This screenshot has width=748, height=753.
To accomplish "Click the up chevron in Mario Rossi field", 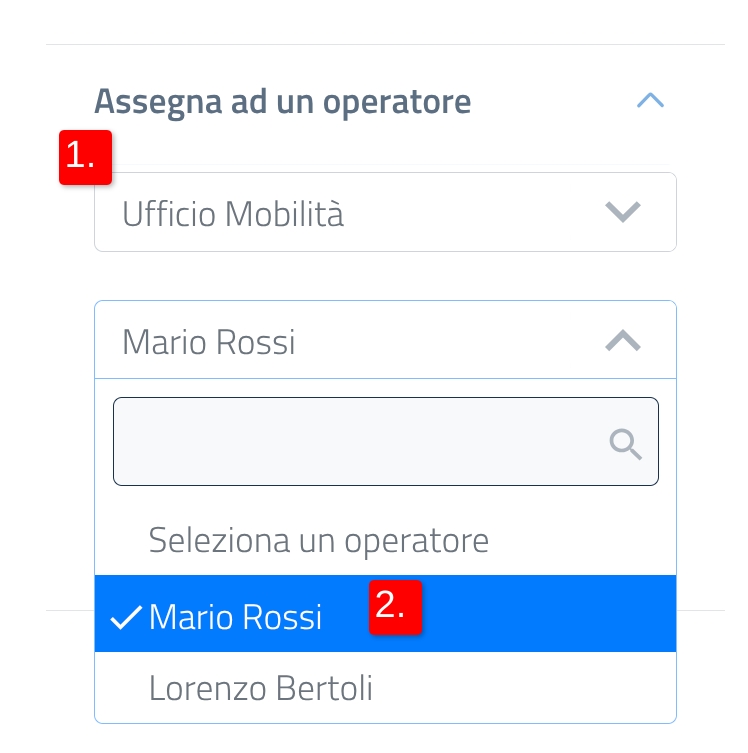I will tap(623, 341).
